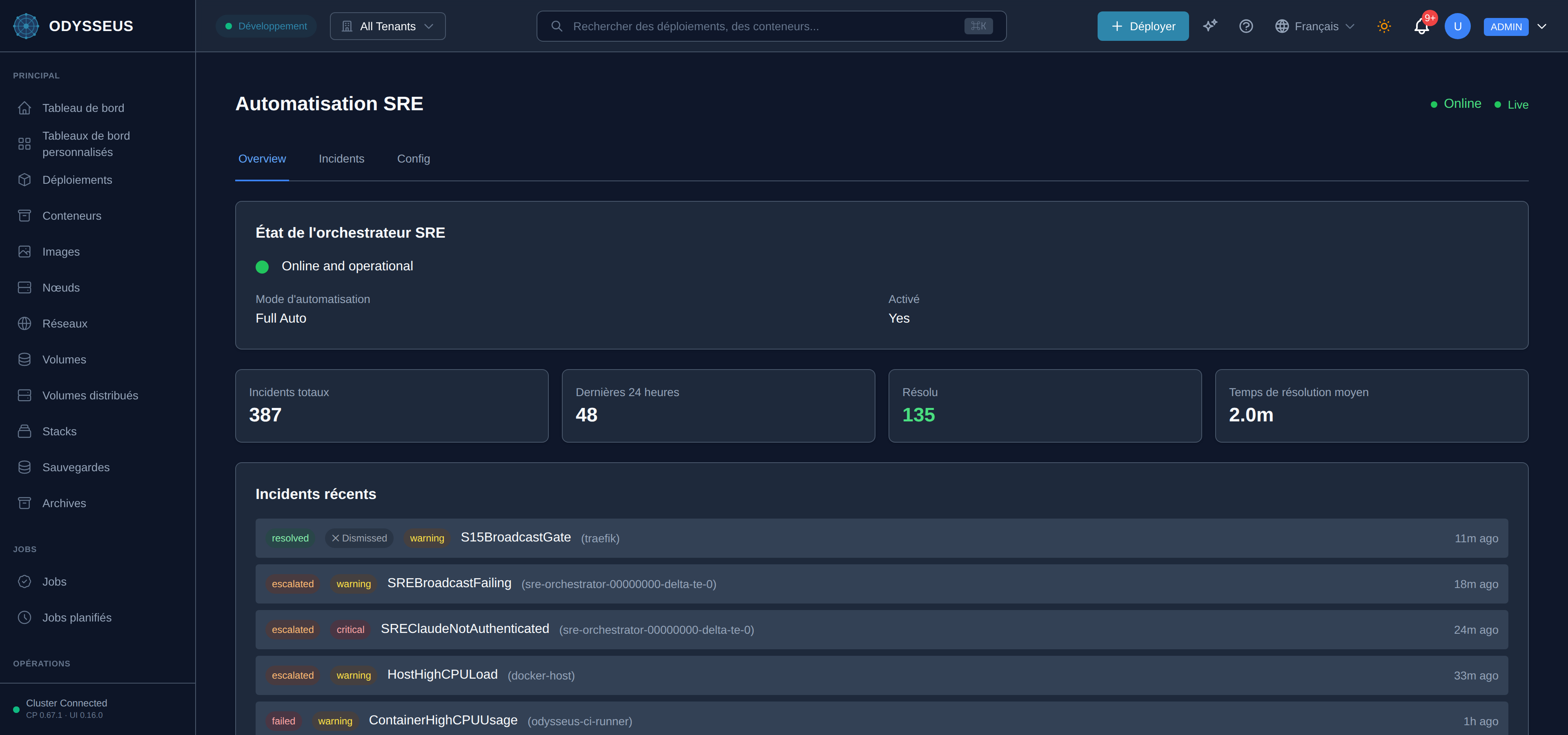
Task: Open Tableau de bord home icon
Action: pos(24,108)
